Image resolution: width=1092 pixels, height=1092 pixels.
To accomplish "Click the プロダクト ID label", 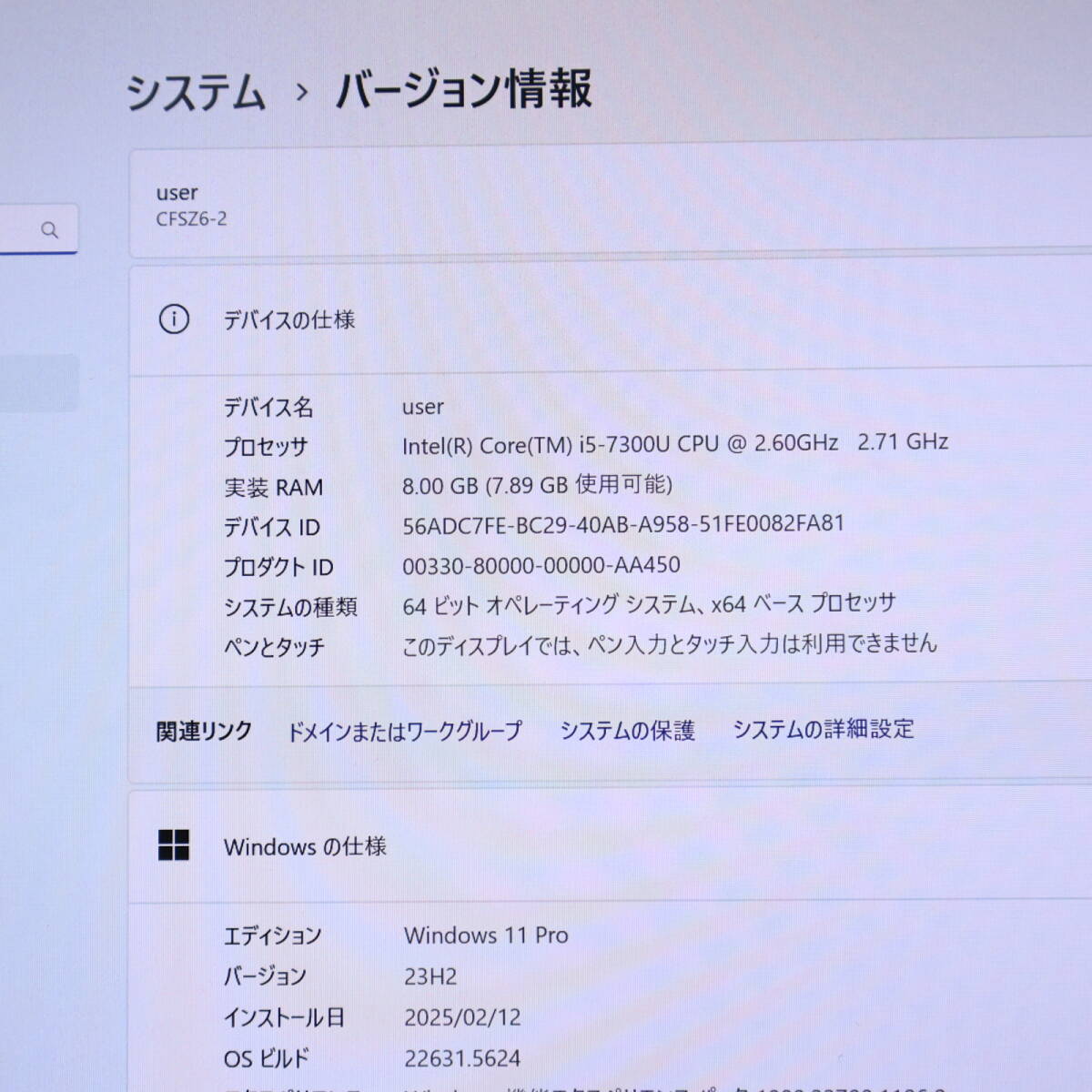I will pos(278,567).
